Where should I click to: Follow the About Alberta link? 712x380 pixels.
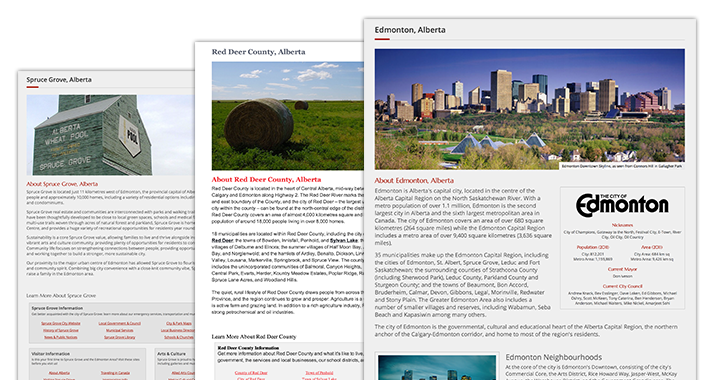pyautogui.click(x=59, y=373)
